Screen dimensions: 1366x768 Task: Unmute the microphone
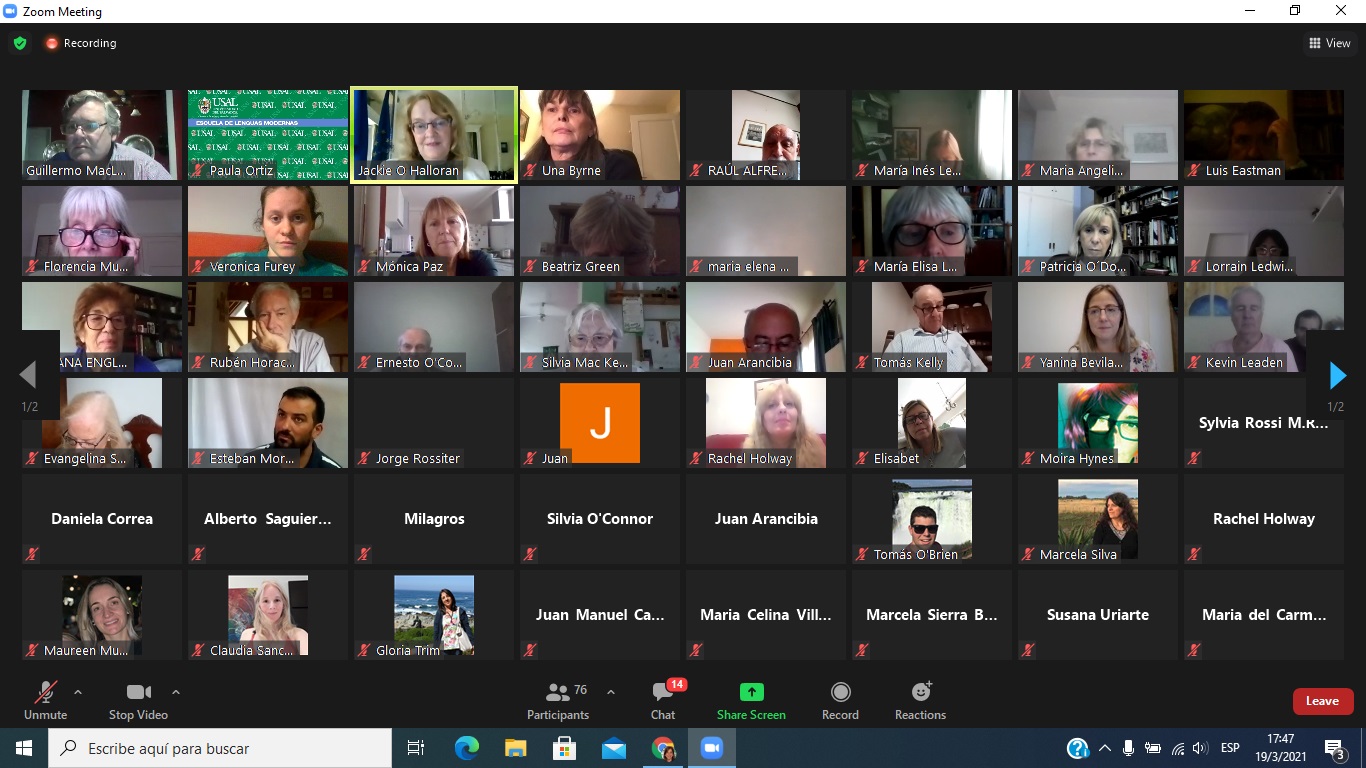coord(45,700)
